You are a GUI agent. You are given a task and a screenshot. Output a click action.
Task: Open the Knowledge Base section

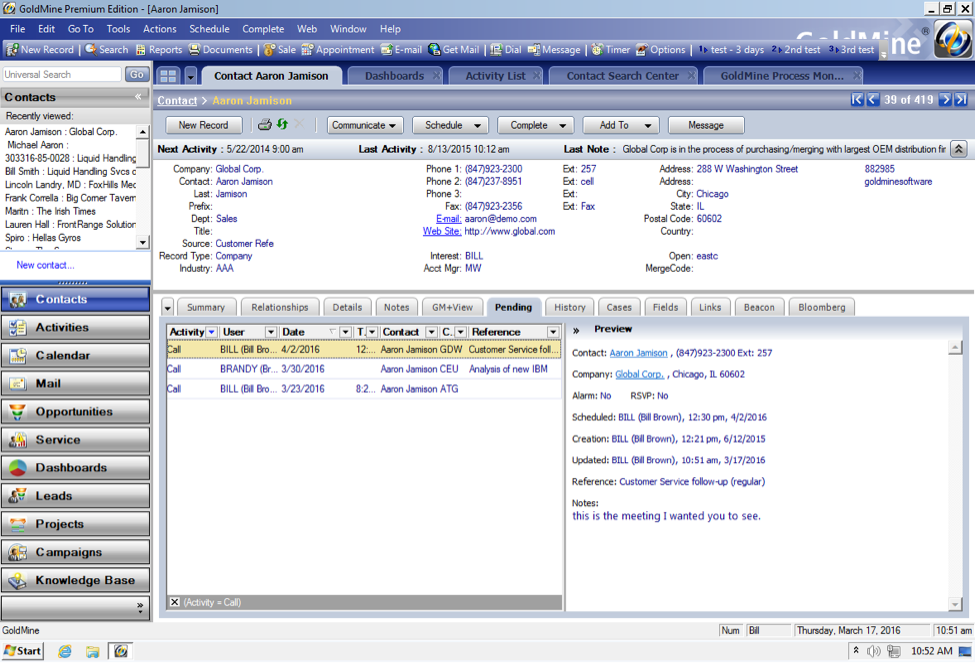click(x=75, y=580)
